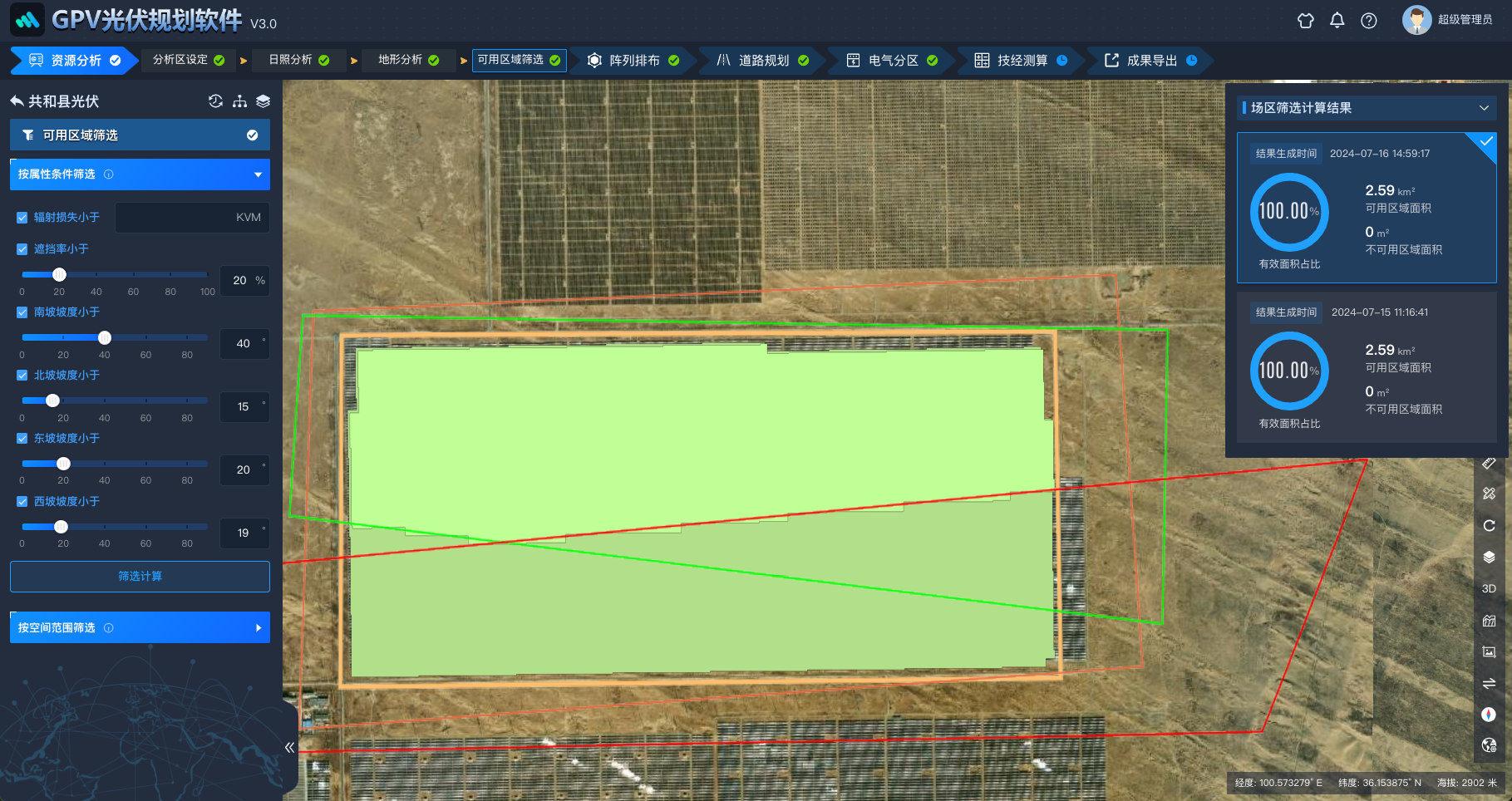Click the GPV logo icon

[x=27, y=19]
